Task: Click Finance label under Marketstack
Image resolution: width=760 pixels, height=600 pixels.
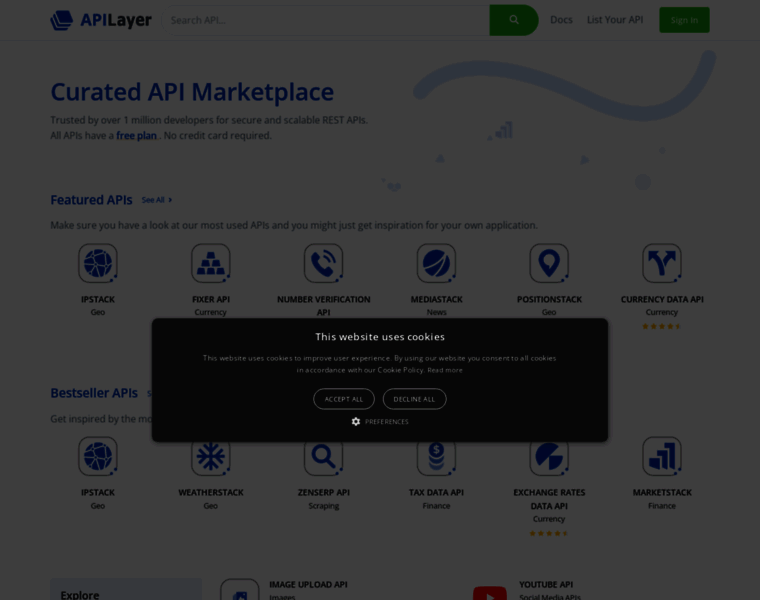Action: pos(662,505)
